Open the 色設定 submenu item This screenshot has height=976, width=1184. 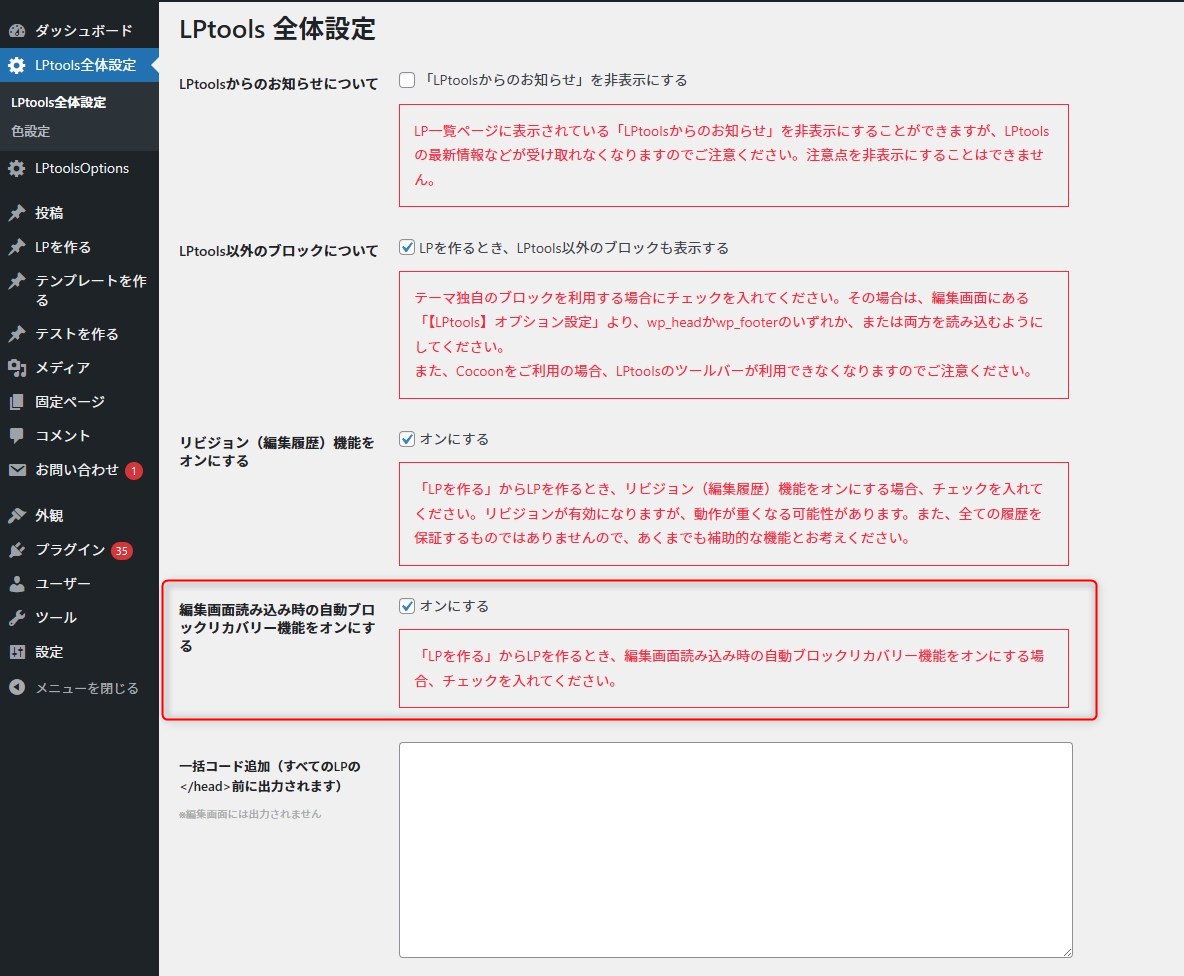click(x=31, y=131)
